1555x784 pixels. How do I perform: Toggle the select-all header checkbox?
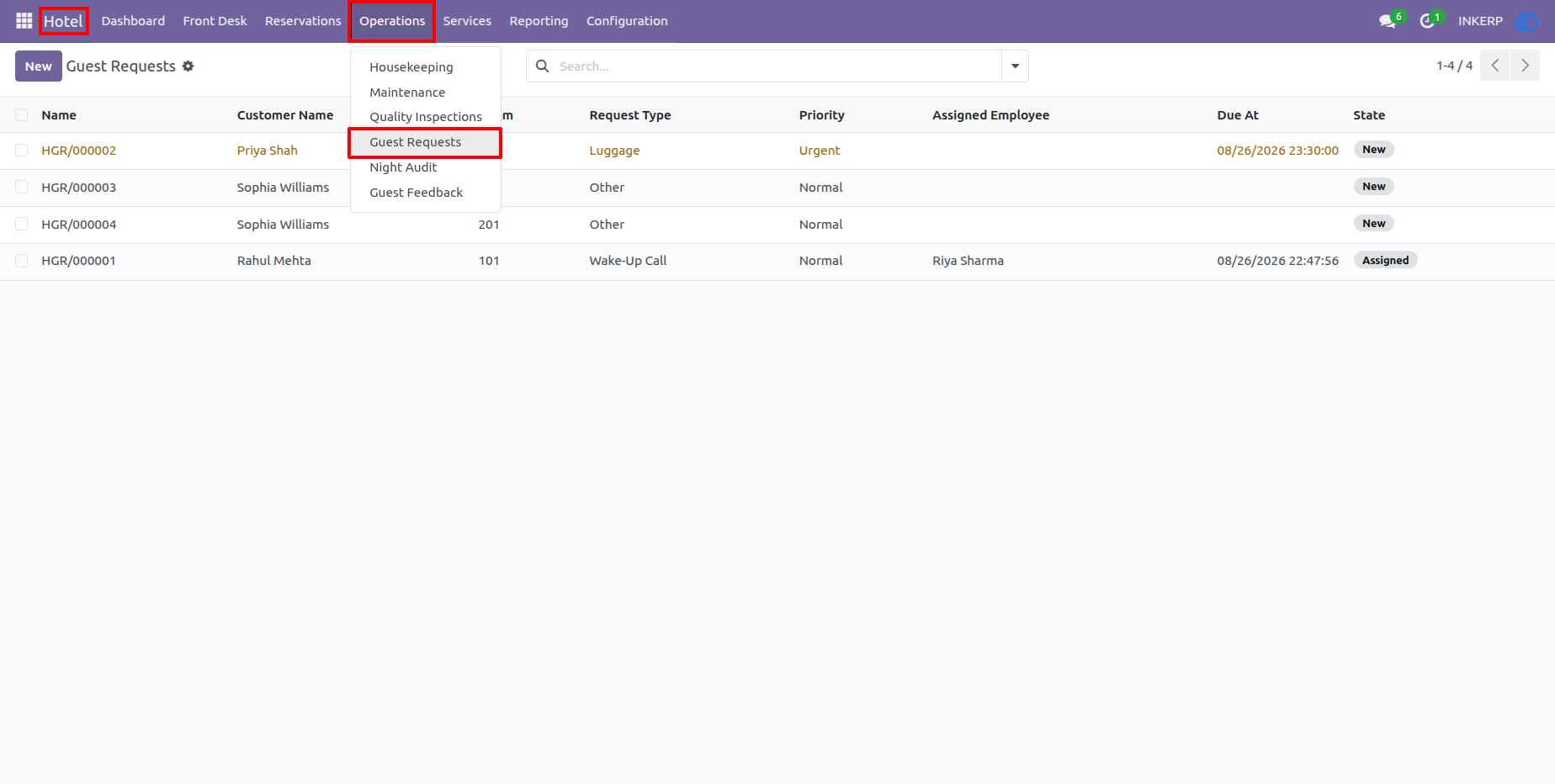tap(22, 115)
